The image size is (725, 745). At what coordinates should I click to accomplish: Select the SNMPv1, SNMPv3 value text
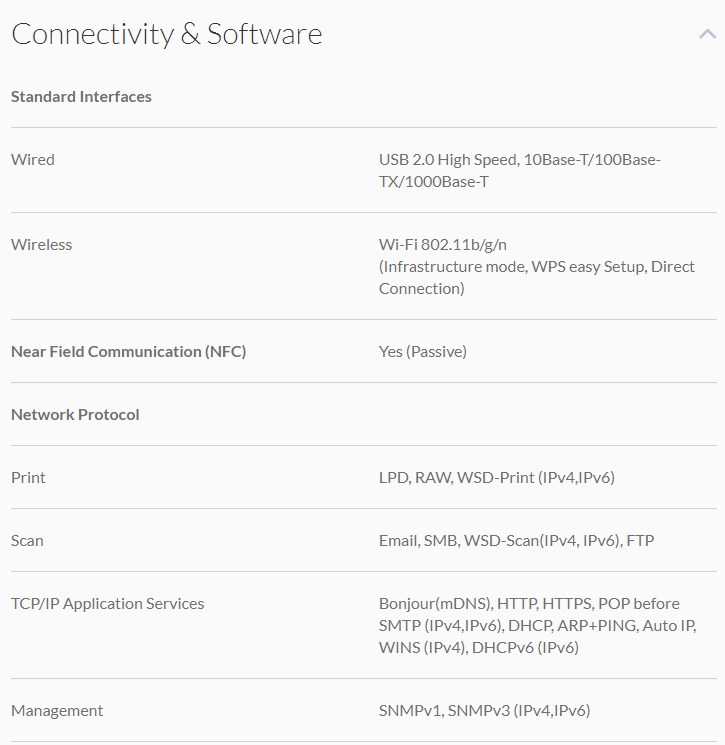(484, 711)
